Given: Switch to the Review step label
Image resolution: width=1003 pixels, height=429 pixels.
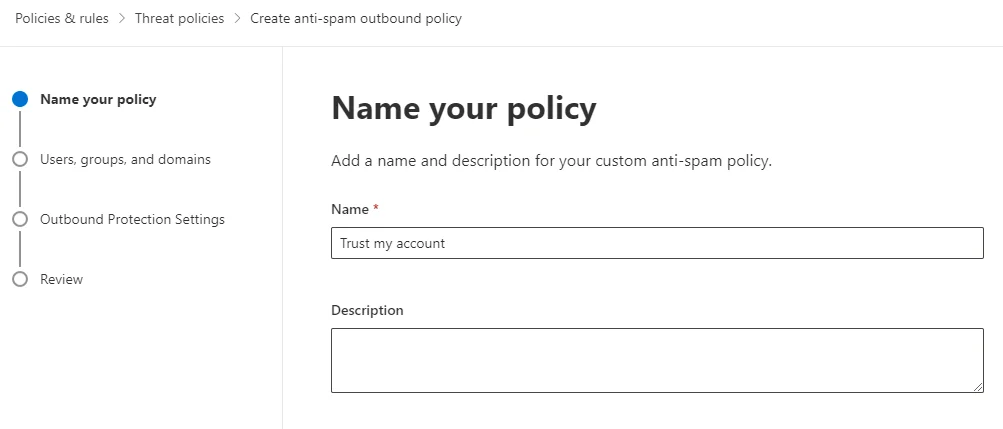Looking at the screenshot, I should click(x=61, y=279).
